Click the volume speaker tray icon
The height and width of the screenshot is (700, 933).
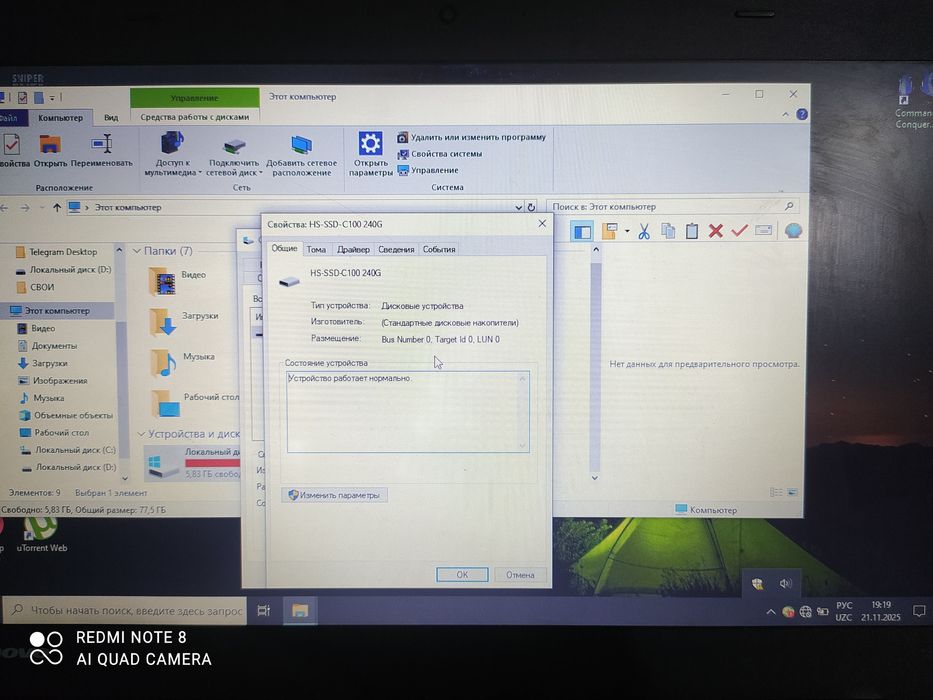click(x=785, y=584)
